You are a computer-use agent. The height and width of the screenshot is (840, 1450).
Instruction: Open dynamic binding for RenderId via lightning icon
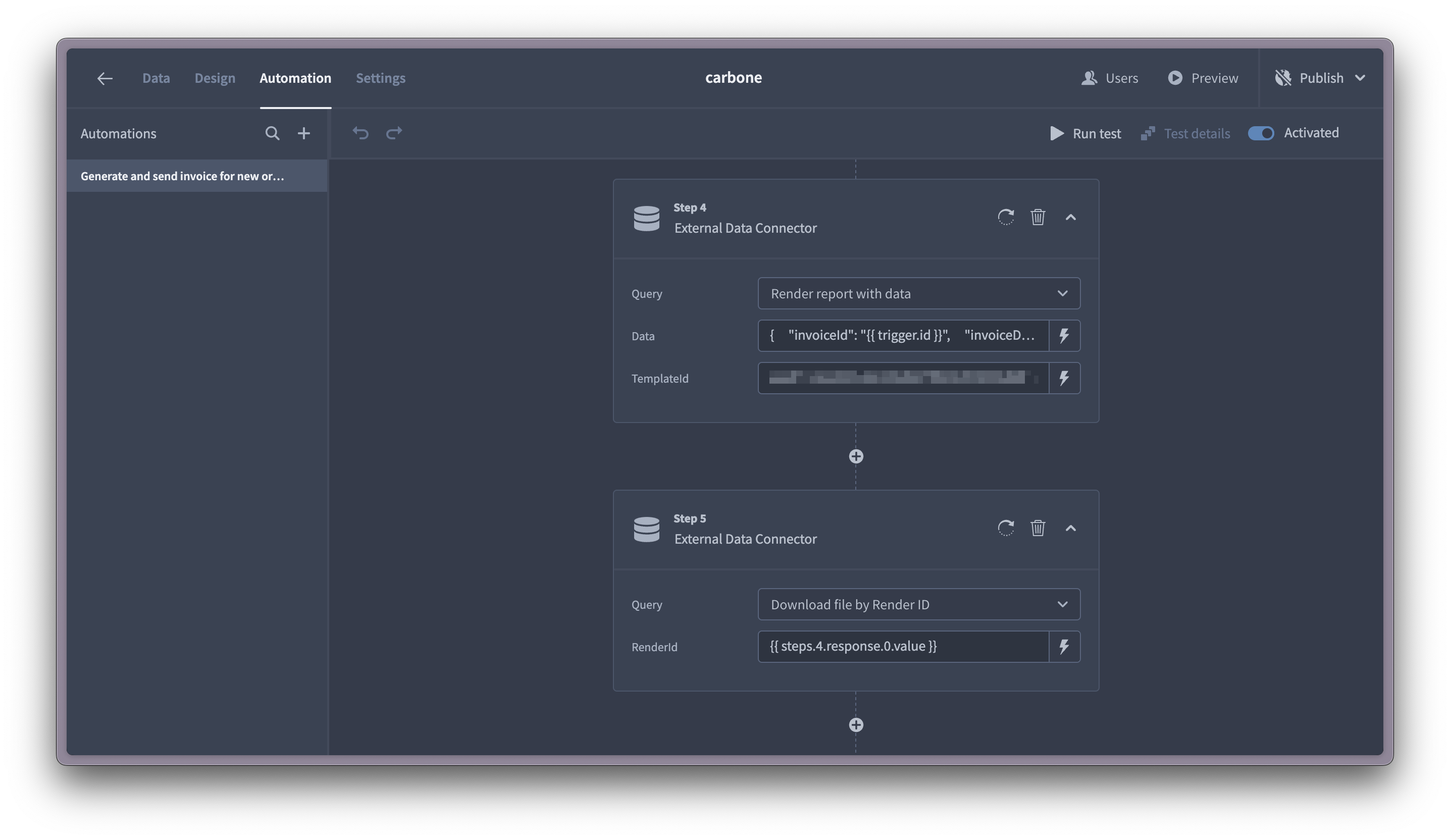point(1064,646)
